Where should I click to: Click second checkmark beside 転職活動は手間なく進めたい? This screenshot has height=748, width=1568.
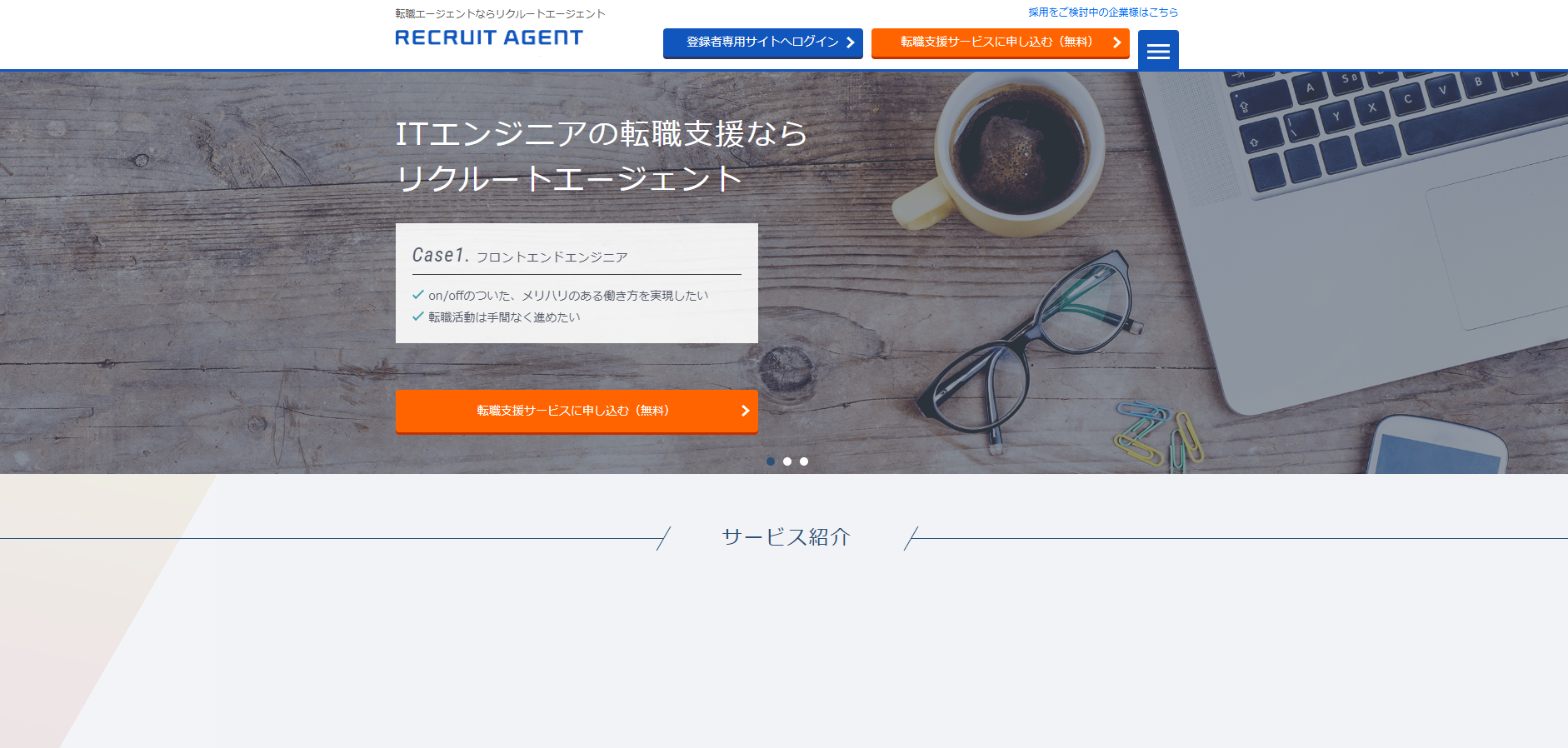418,317
